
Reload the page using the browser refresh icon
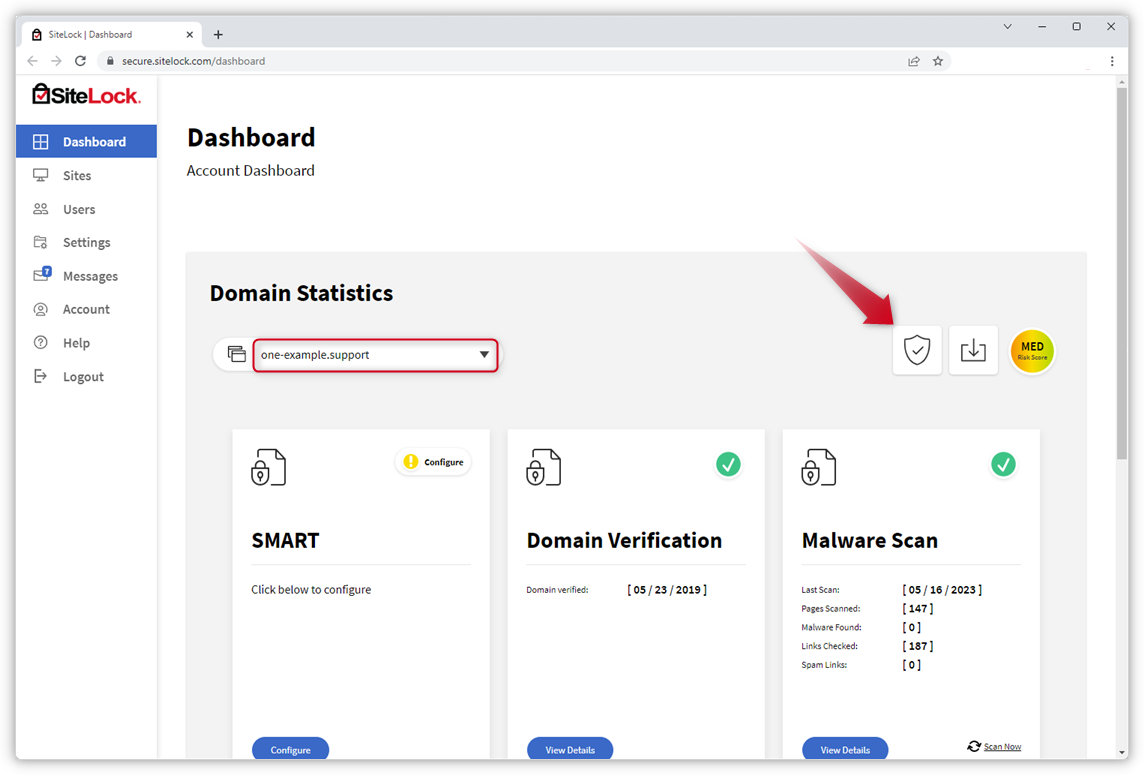(80, 61)
